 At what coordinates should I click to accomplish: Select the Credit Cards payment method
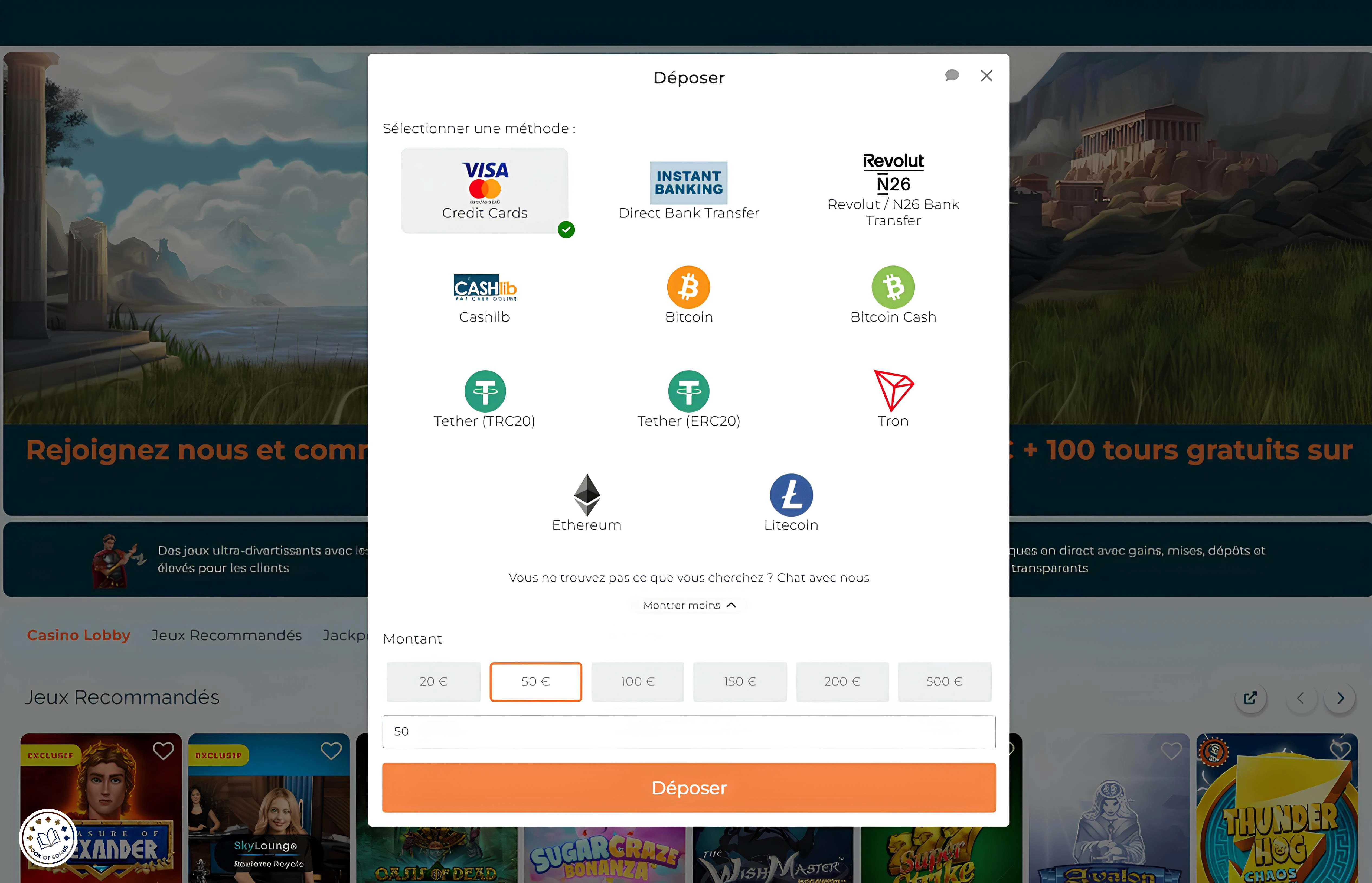[484, 190]
